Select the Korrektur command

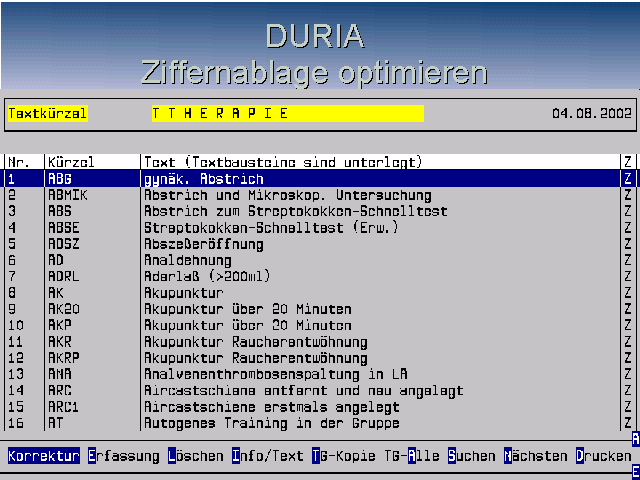coord(44,456)
